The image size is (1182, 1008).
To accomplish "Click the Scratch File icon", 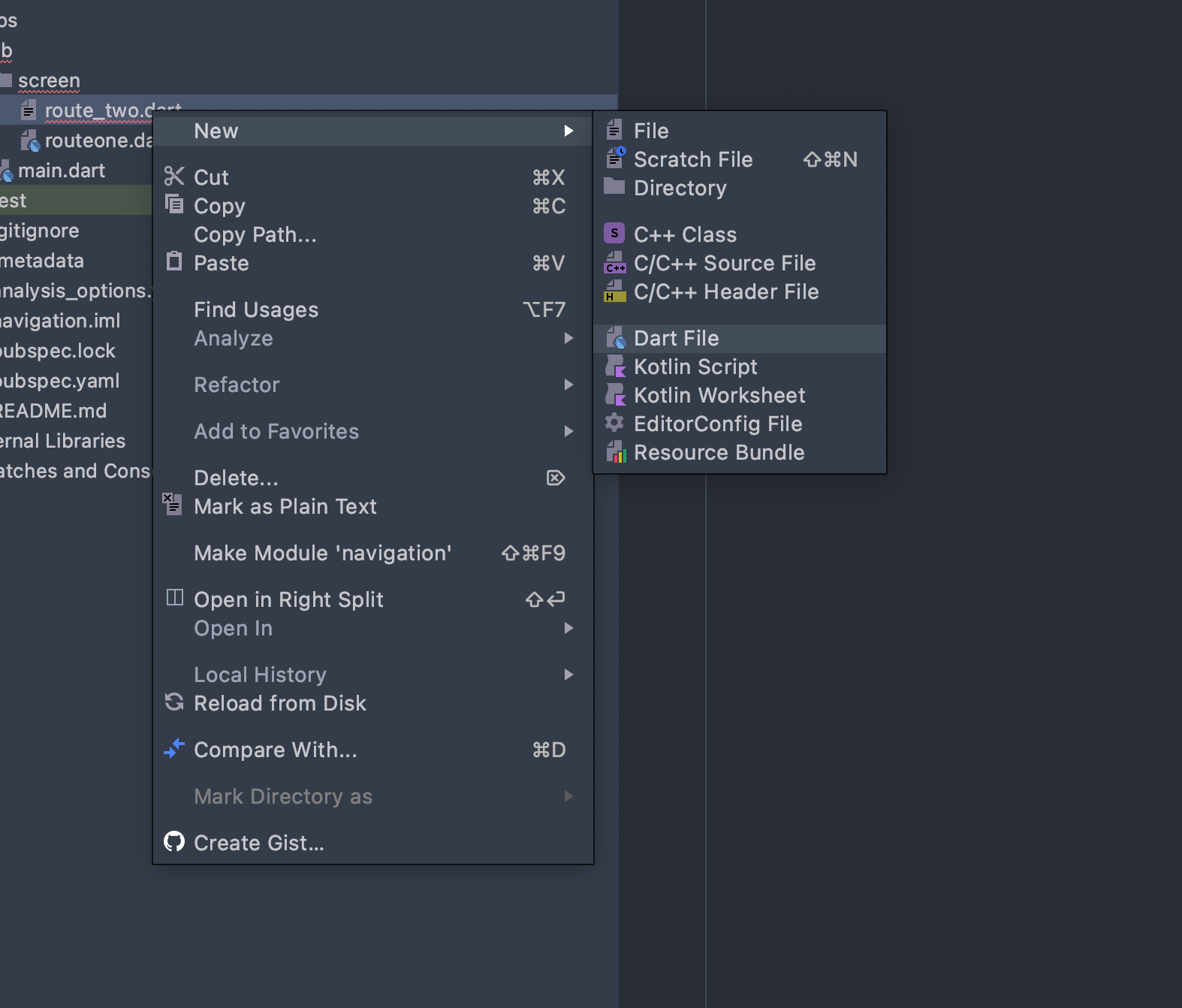I will point(615,158).
